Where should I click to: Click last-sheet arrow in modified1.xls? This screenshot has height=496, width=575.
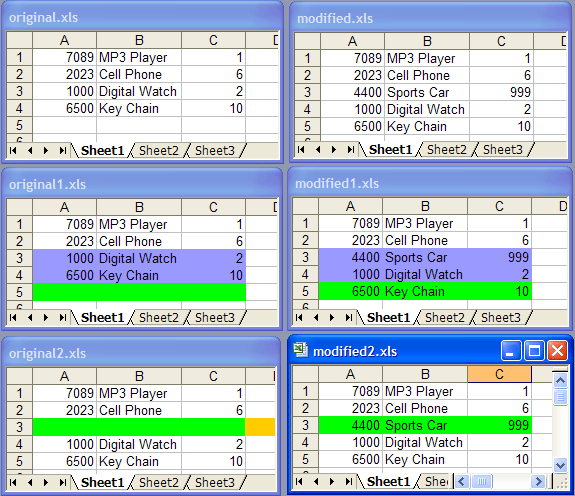click(348, 317)
